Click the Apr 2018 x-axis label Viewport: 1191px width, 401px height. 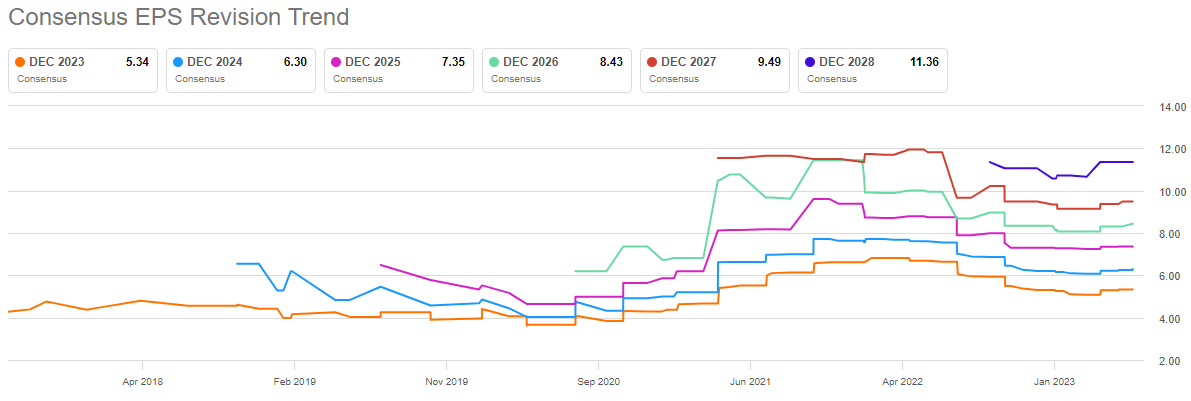point(143,381)
